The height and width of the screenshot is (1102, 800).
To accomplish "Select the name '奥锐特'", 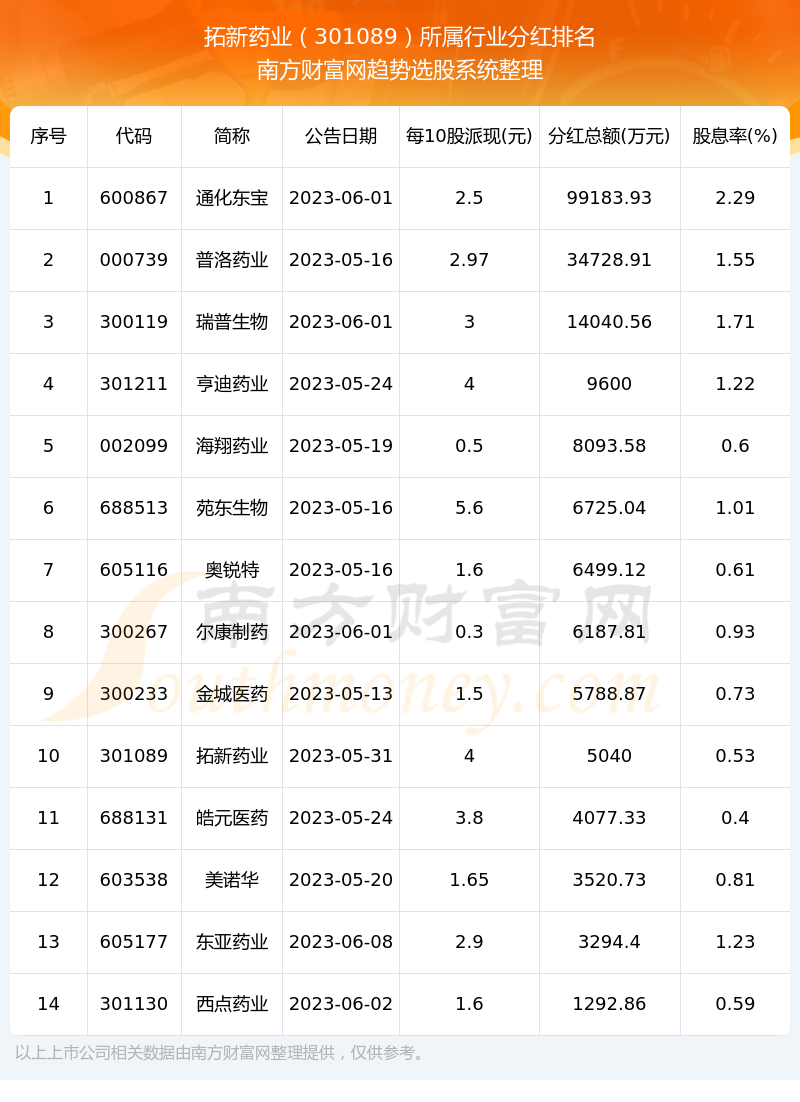I will 232,569.
